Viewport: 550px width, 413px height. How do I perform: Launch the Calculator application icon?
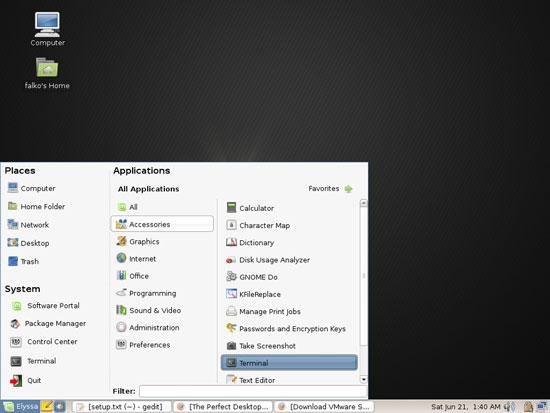click(x=231, y=207)
